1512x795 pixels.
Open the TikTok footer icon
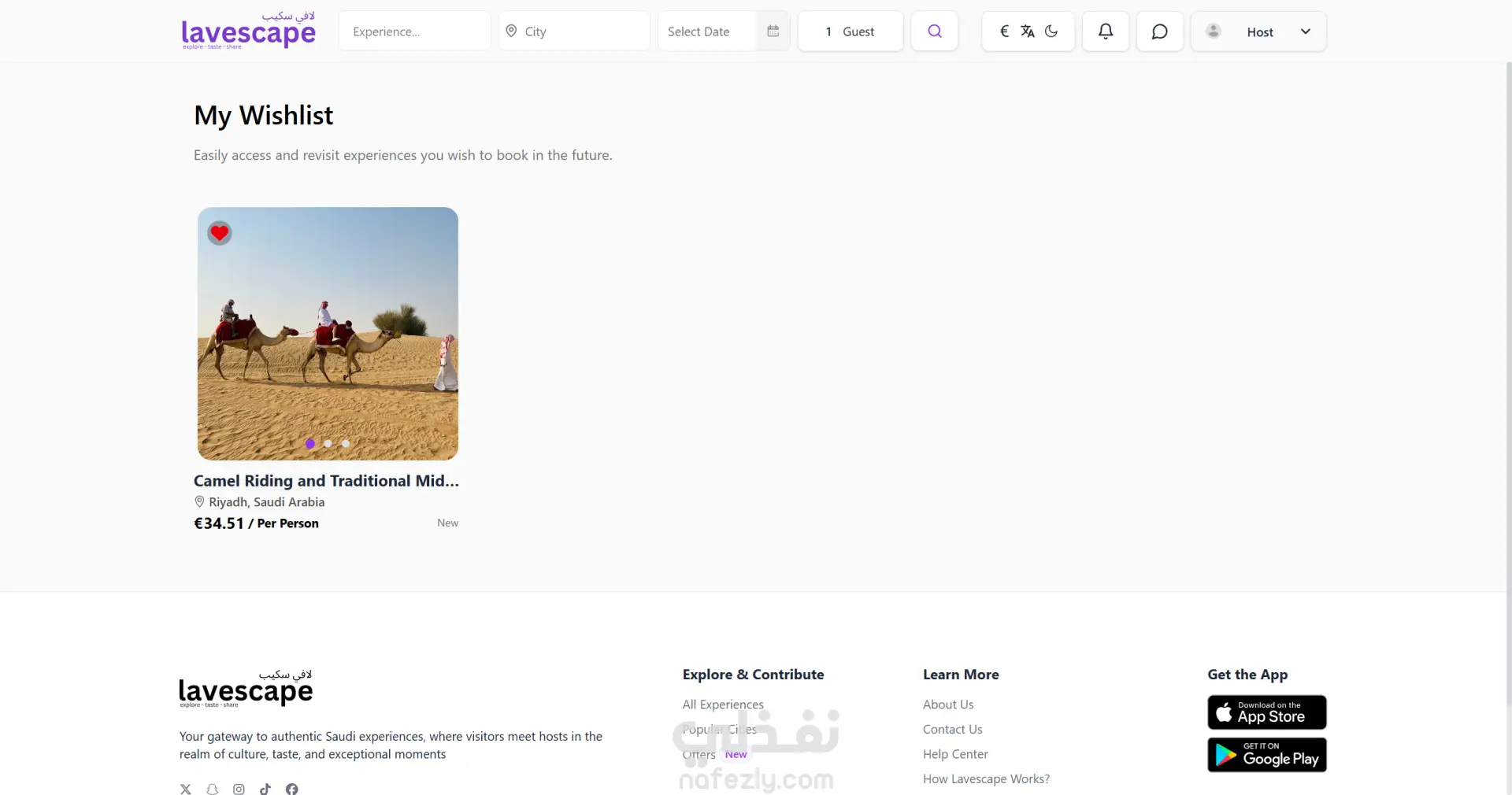(x=265, y=789)
